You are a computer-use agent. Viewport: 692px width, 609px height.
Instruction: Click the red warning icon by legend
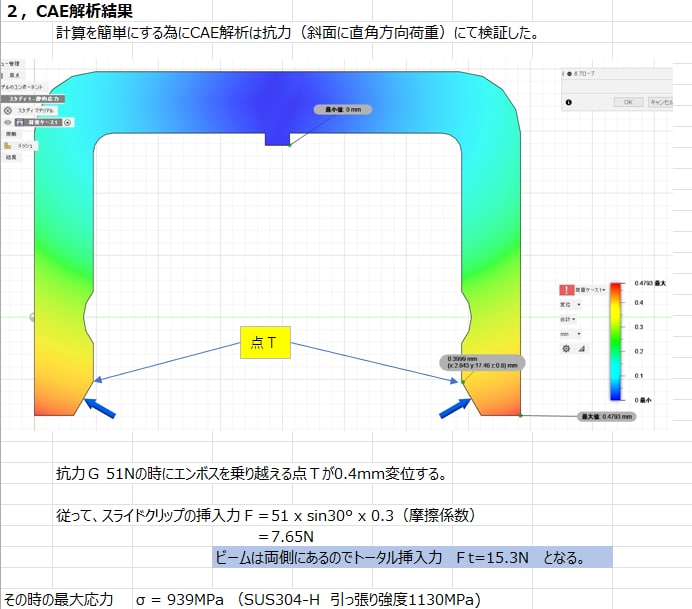coord(567,290)
